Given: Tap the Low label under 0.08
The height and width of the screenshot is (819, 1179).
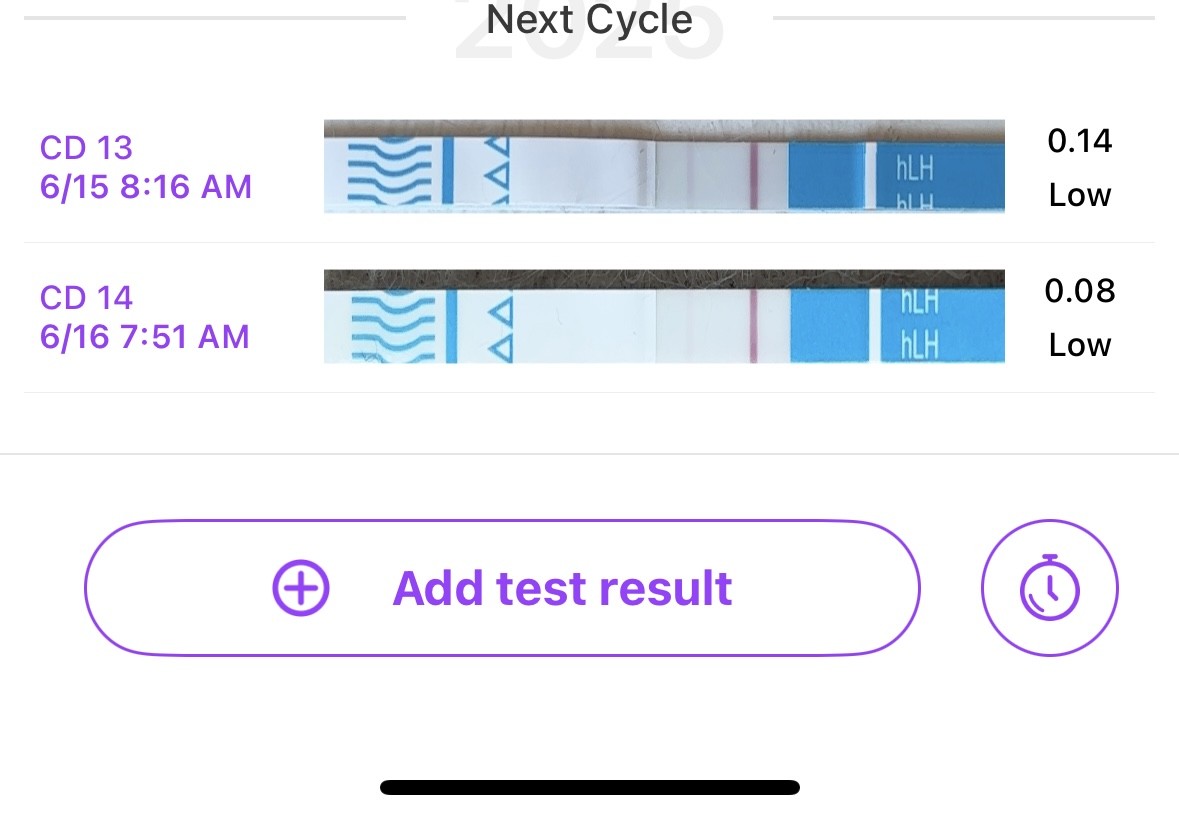Looking at the screenshot, I should click(x=1079, y=345).
